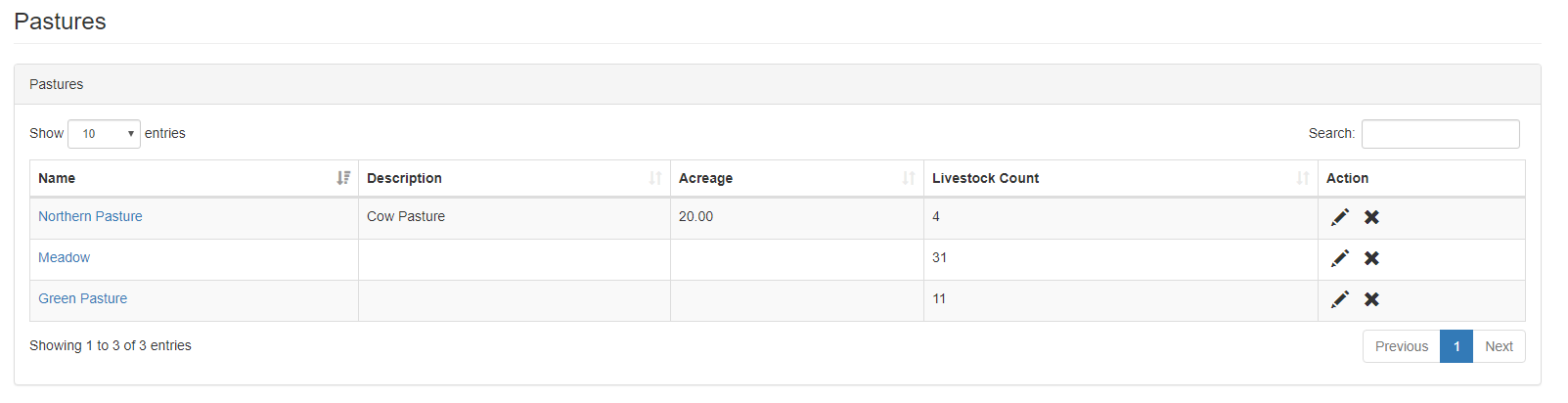The width and height of the screenshot is (1568, 403).
Task: Delete Northern Pasture using the X icon
Action: 1371,217
